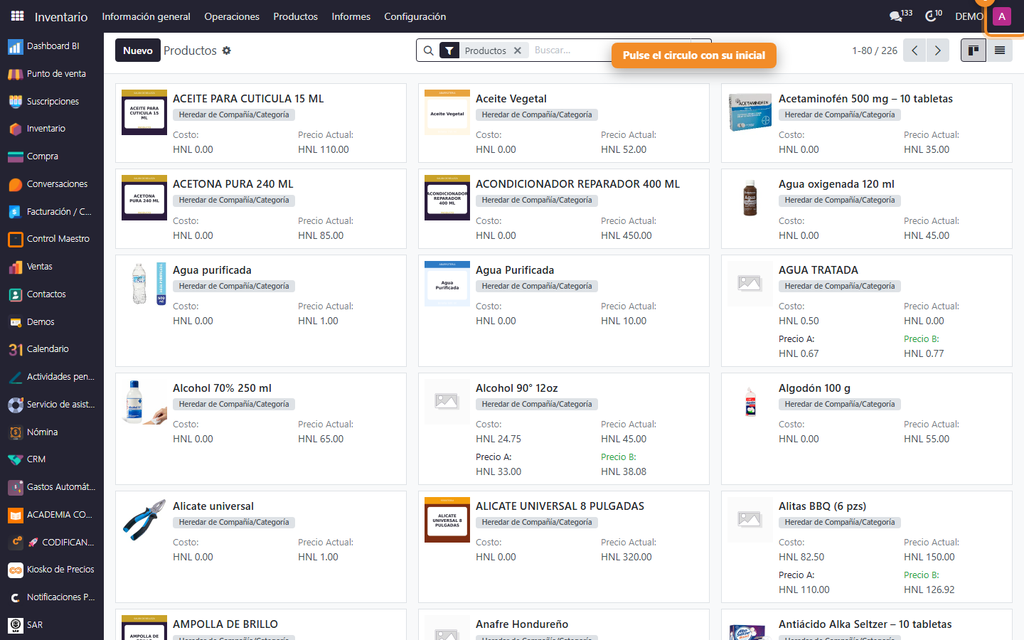This screenshot has height=640, width=1024.
Task: Open the apps grid menu icon
Action: [18, 16]
